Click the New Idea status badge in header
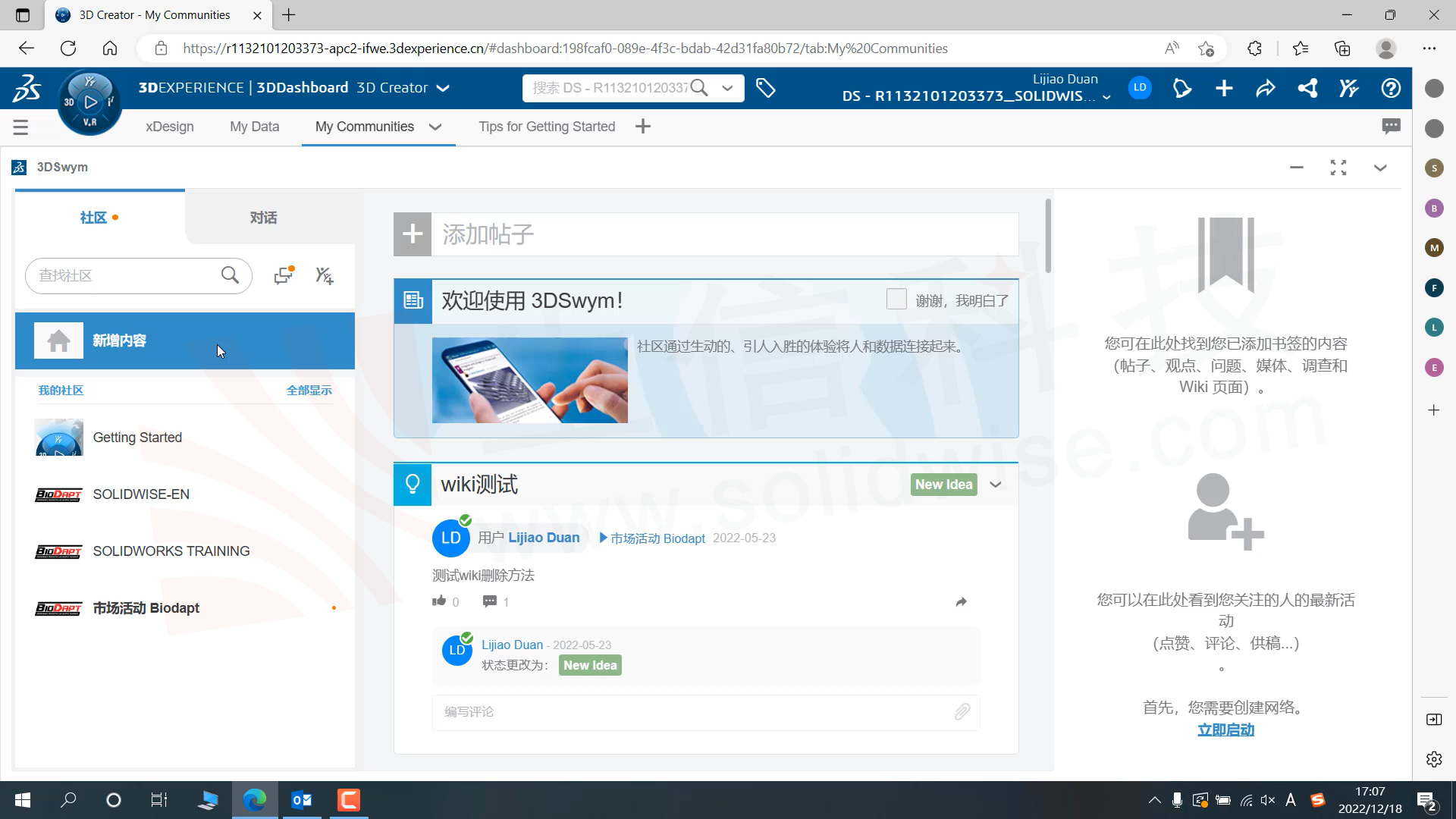 [943, 485]
